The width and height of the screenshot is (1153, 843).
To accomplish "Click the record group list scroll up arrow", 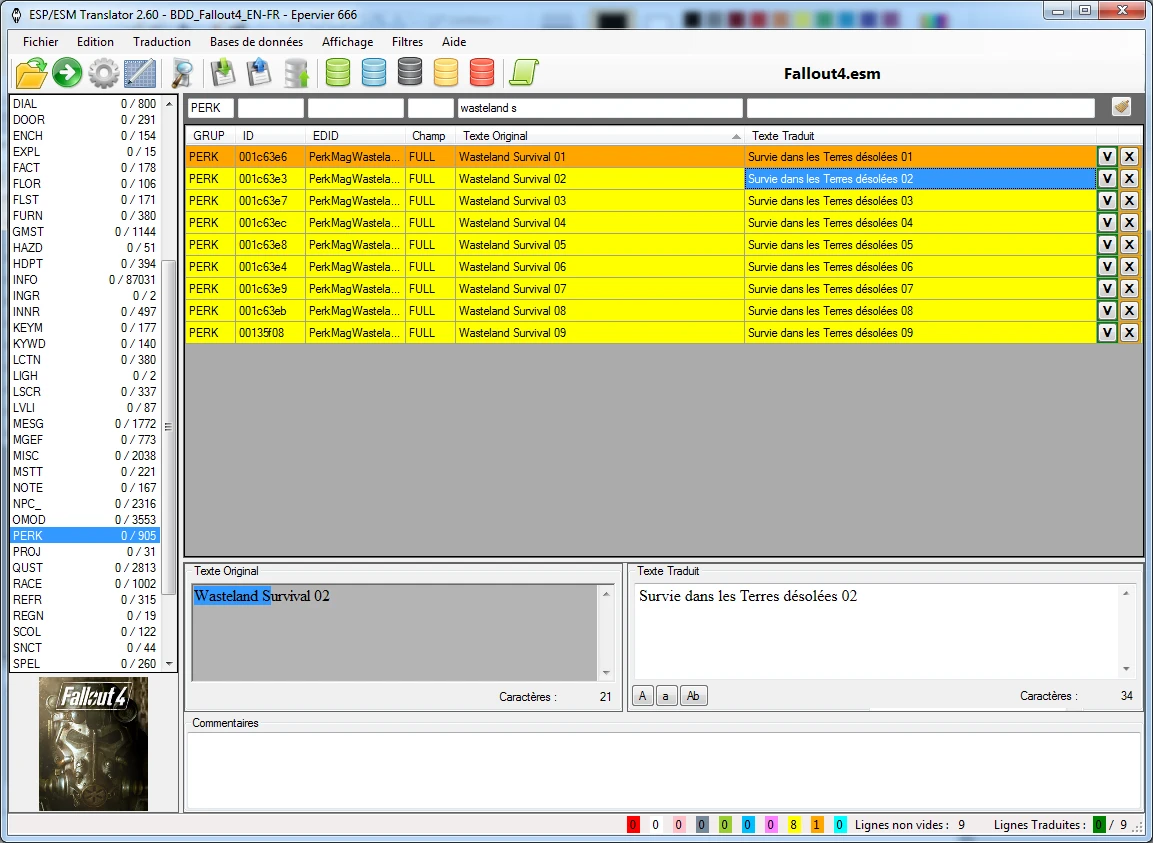I will (169, 104).
